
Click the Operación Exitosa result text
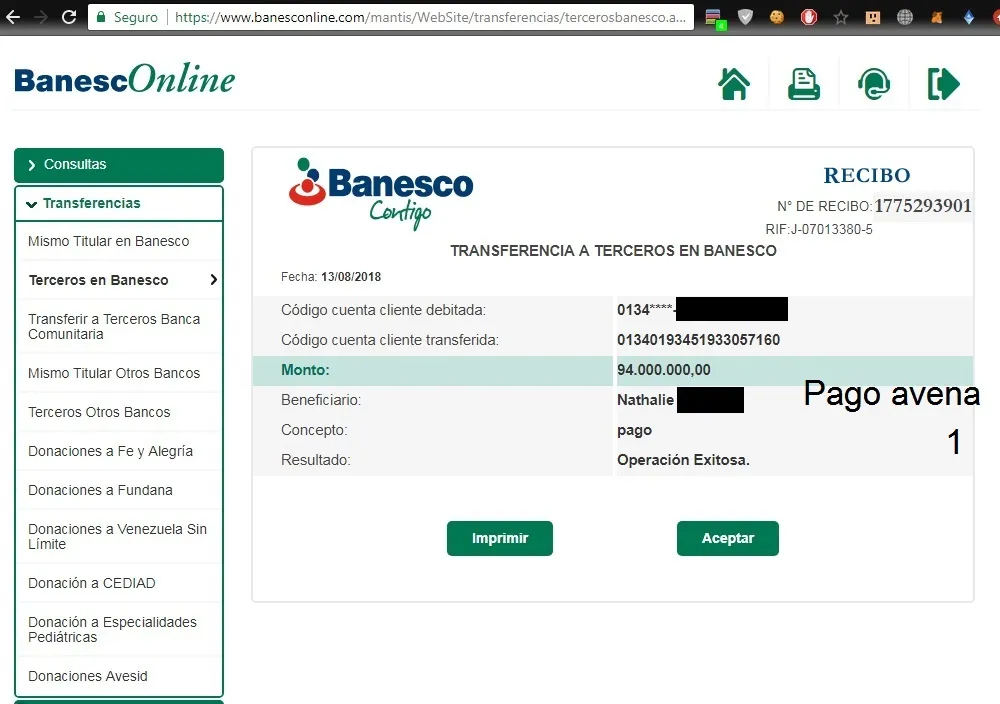pyautogui.click(x=683, y=460)
